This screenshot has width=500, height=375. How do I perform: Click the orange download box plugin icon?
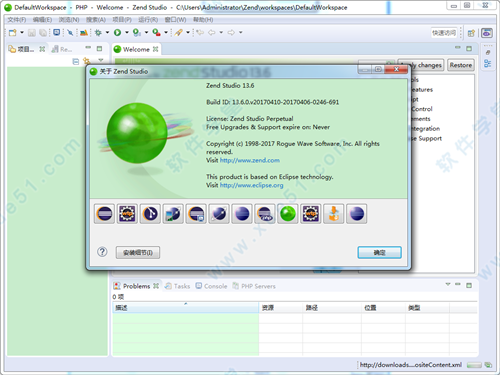[x=334, y=214]
